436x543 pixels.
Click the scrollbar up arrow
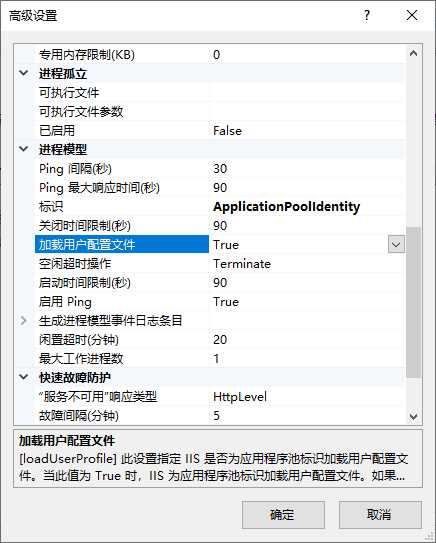(413, 53)
